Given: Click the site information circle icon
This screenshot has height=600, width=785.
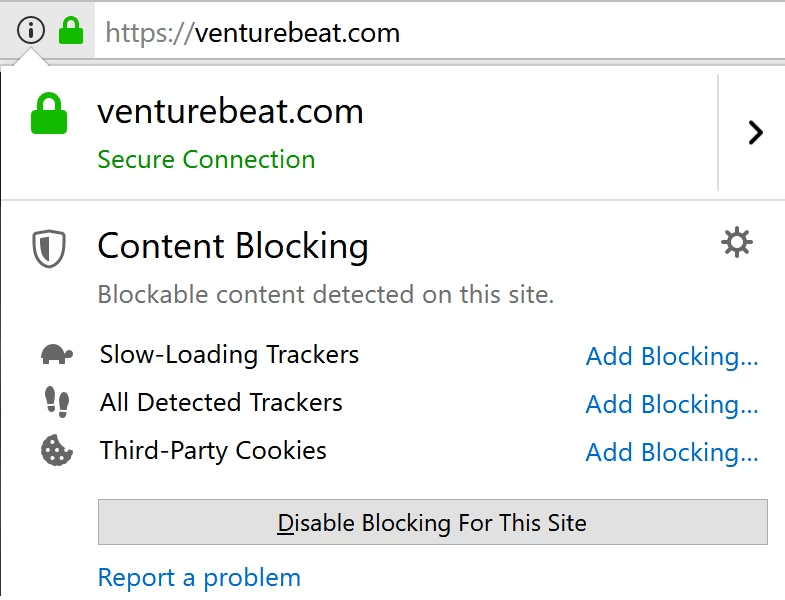Looking at the screenshot, I should 31,30.
